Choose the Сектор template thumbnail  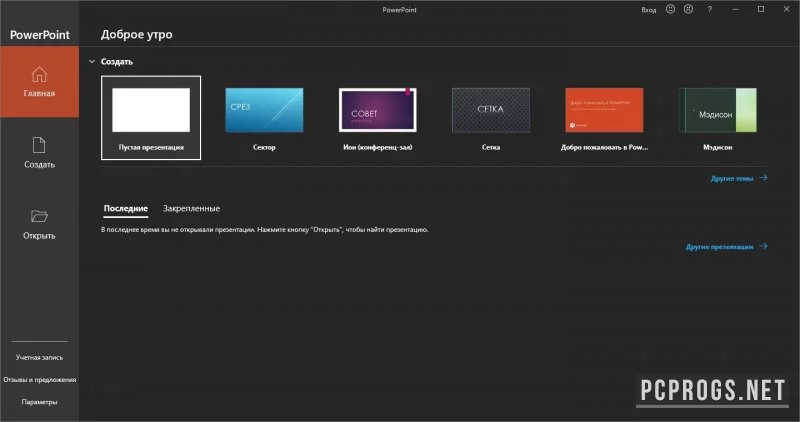coord(264,110)
